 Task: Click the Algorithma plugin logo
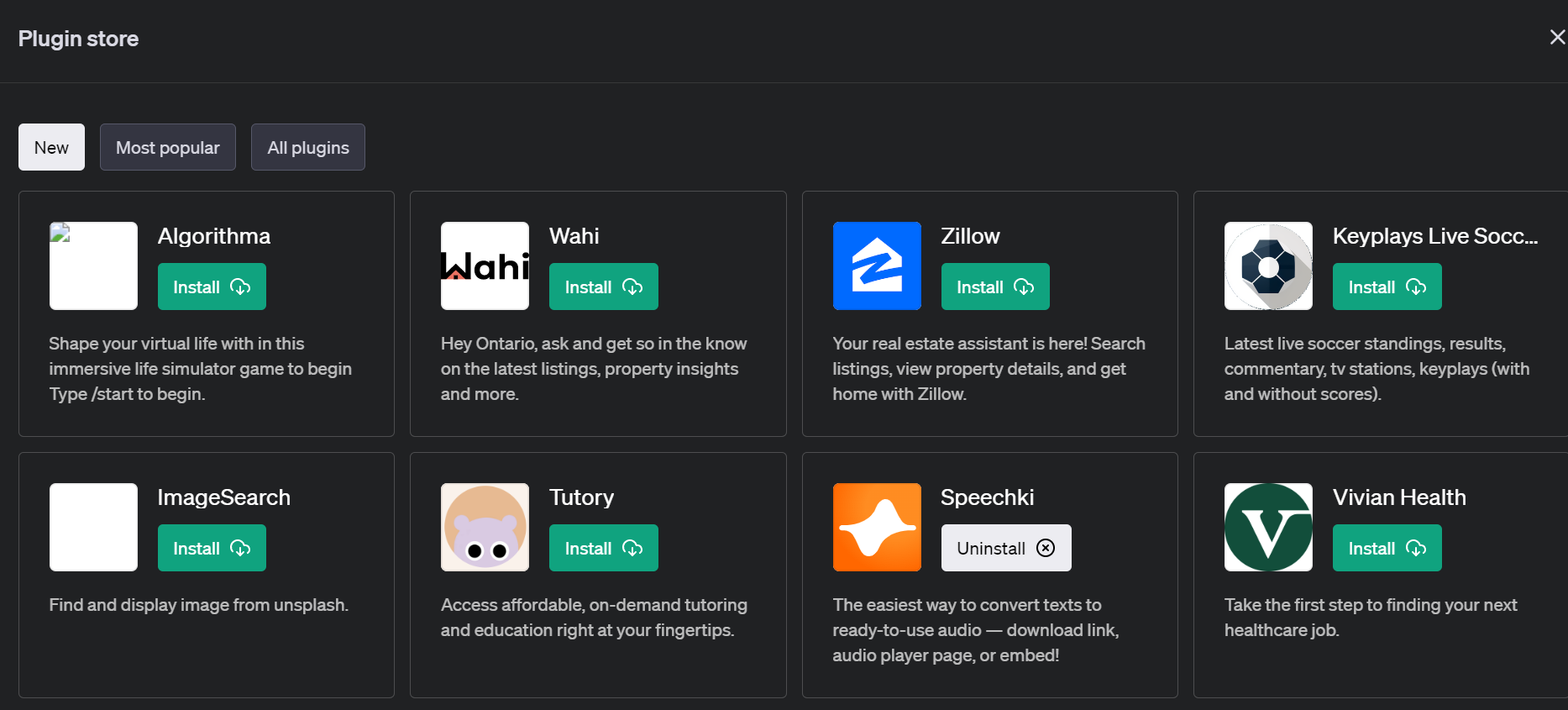point(93,266)
